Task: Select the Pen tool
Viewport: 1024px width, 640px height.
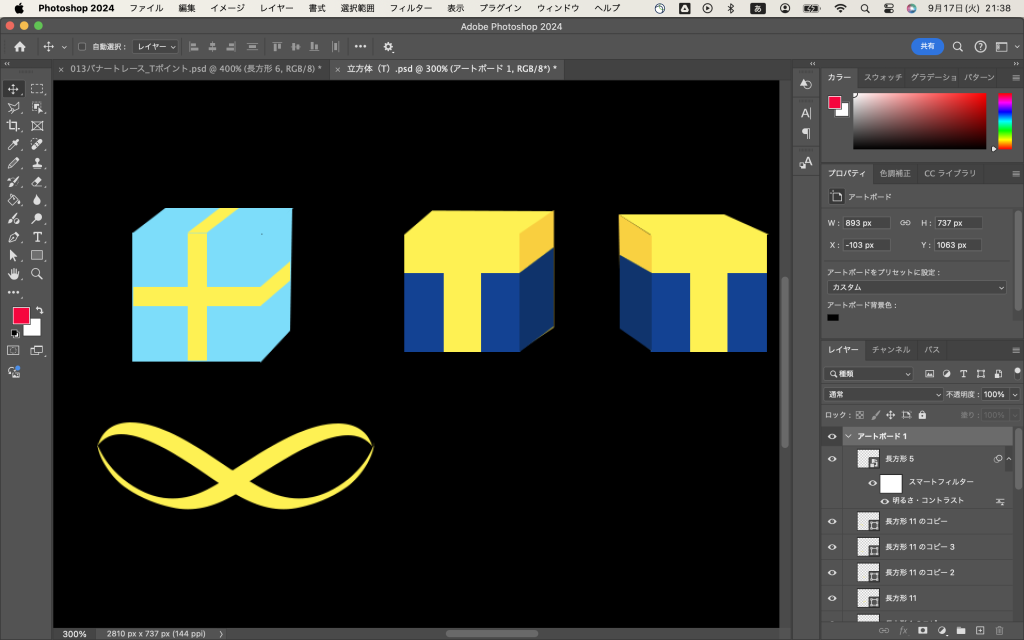Action: point(14,237)
